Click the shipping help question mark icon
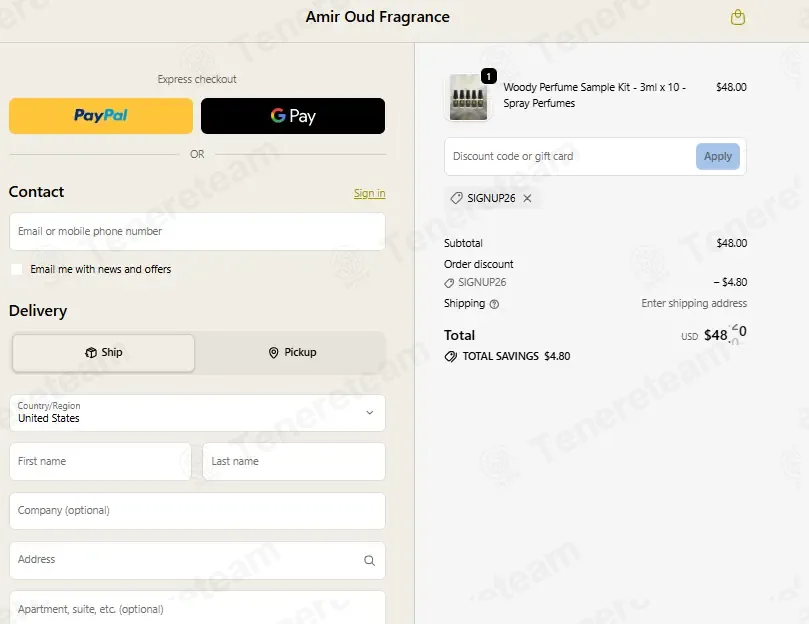This screenshot has height=624, width=809. tap(494, 304)
